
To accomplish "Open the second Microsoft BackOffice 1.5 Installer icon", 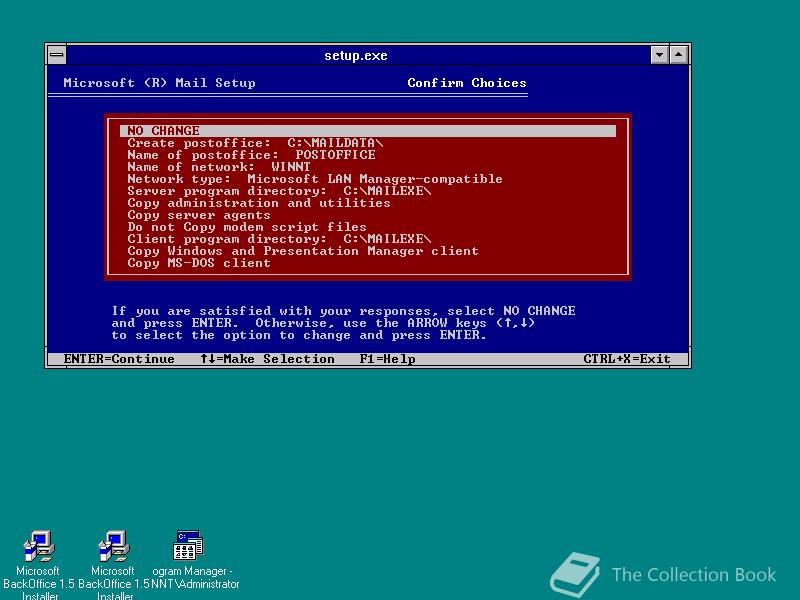I will [x=114, y=546].
